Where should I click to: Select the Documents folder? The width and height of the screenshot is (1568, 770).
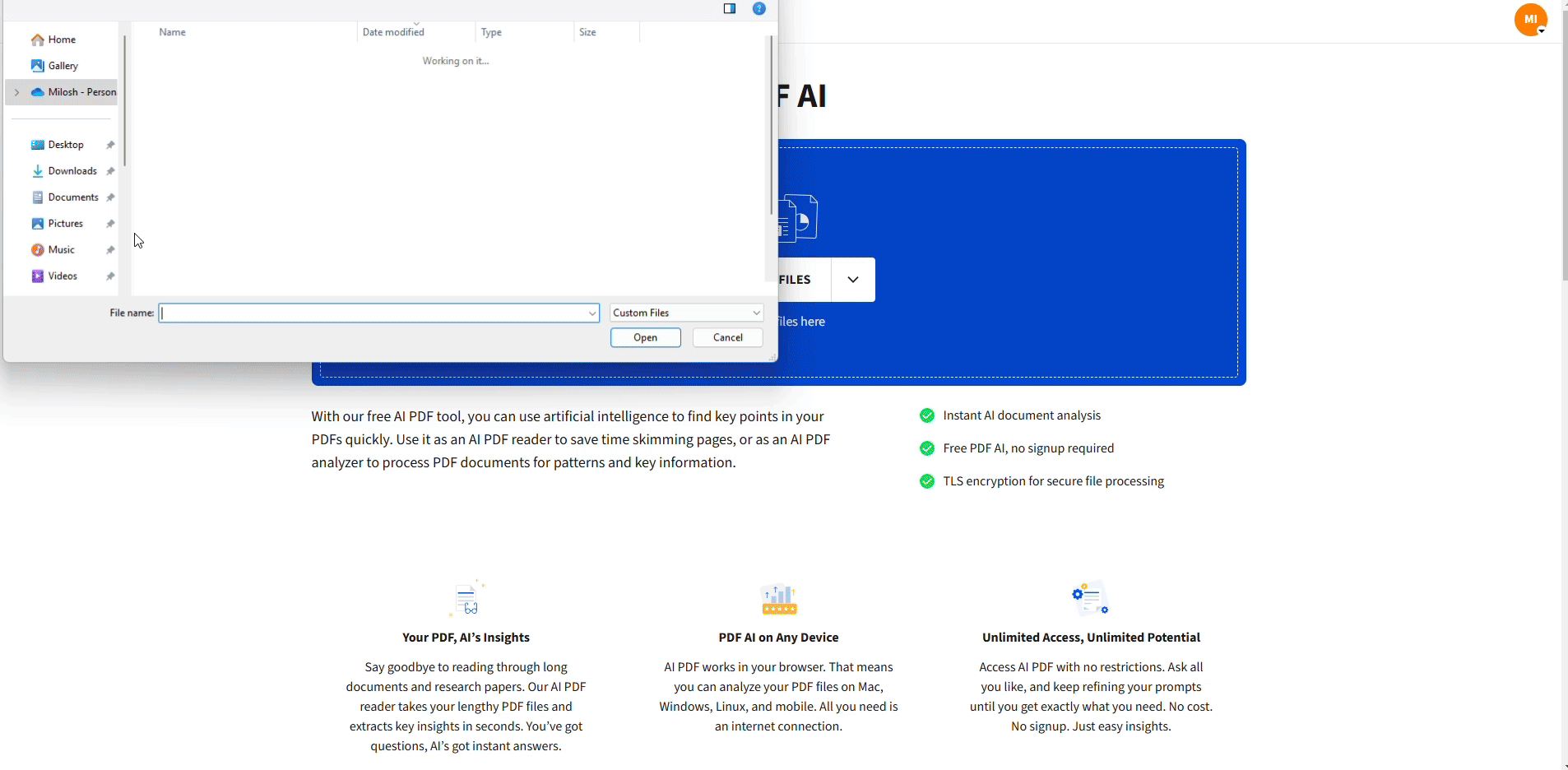(75, 197)
